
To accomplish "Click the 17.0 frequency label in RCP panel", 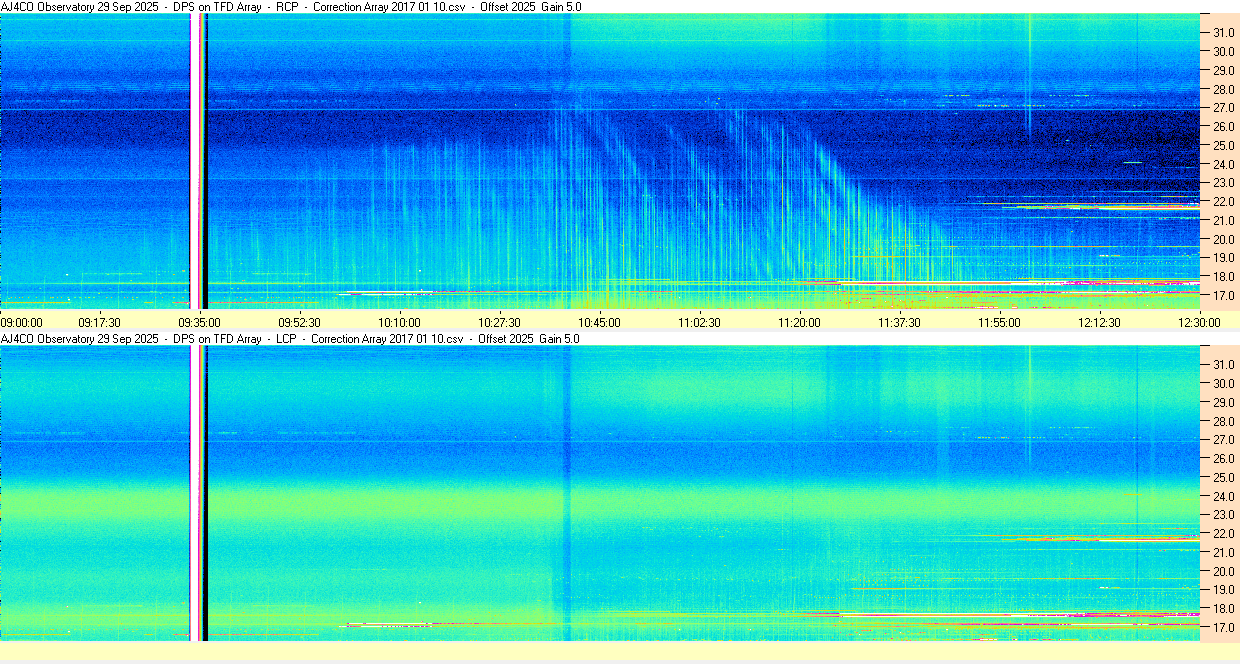I will click(1223, 296).
